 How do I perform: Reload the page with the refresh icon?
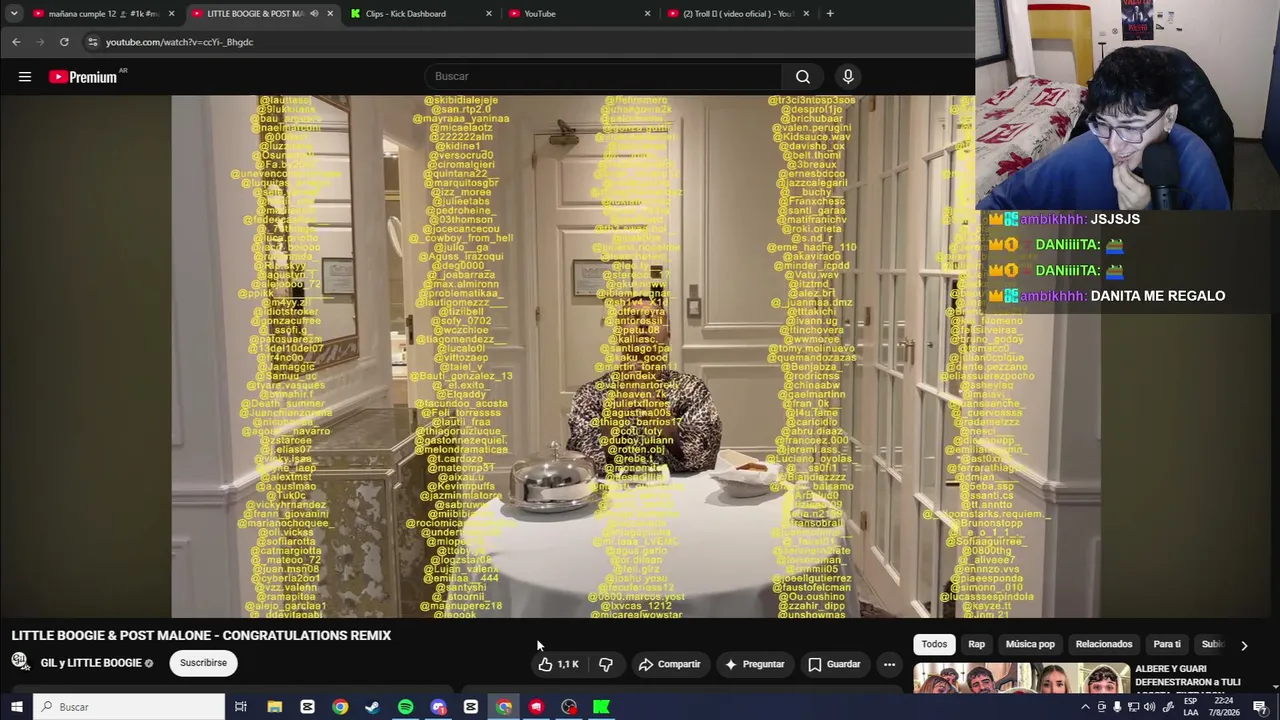click(64, 42)
